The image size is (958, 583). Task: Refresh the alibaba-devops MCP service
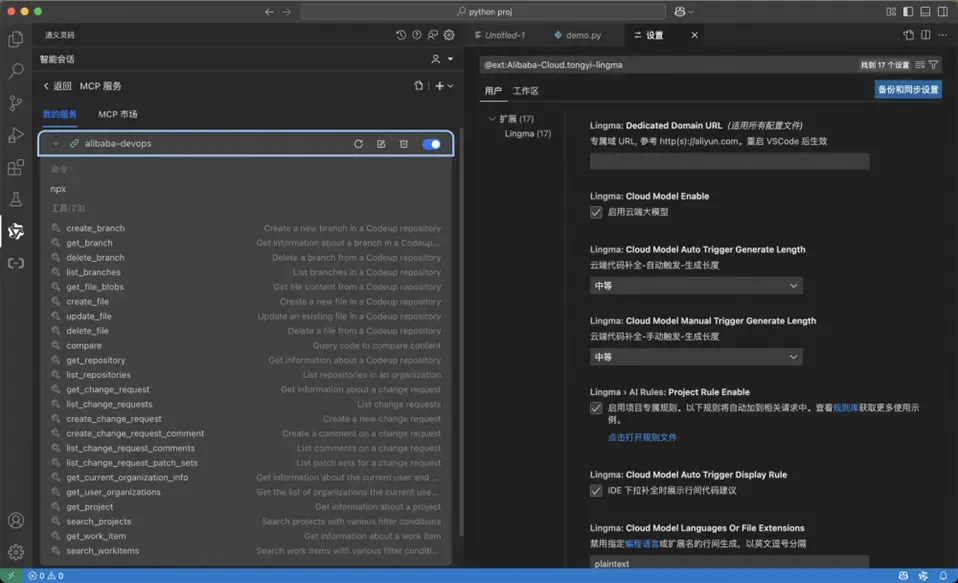pos(358,144)
